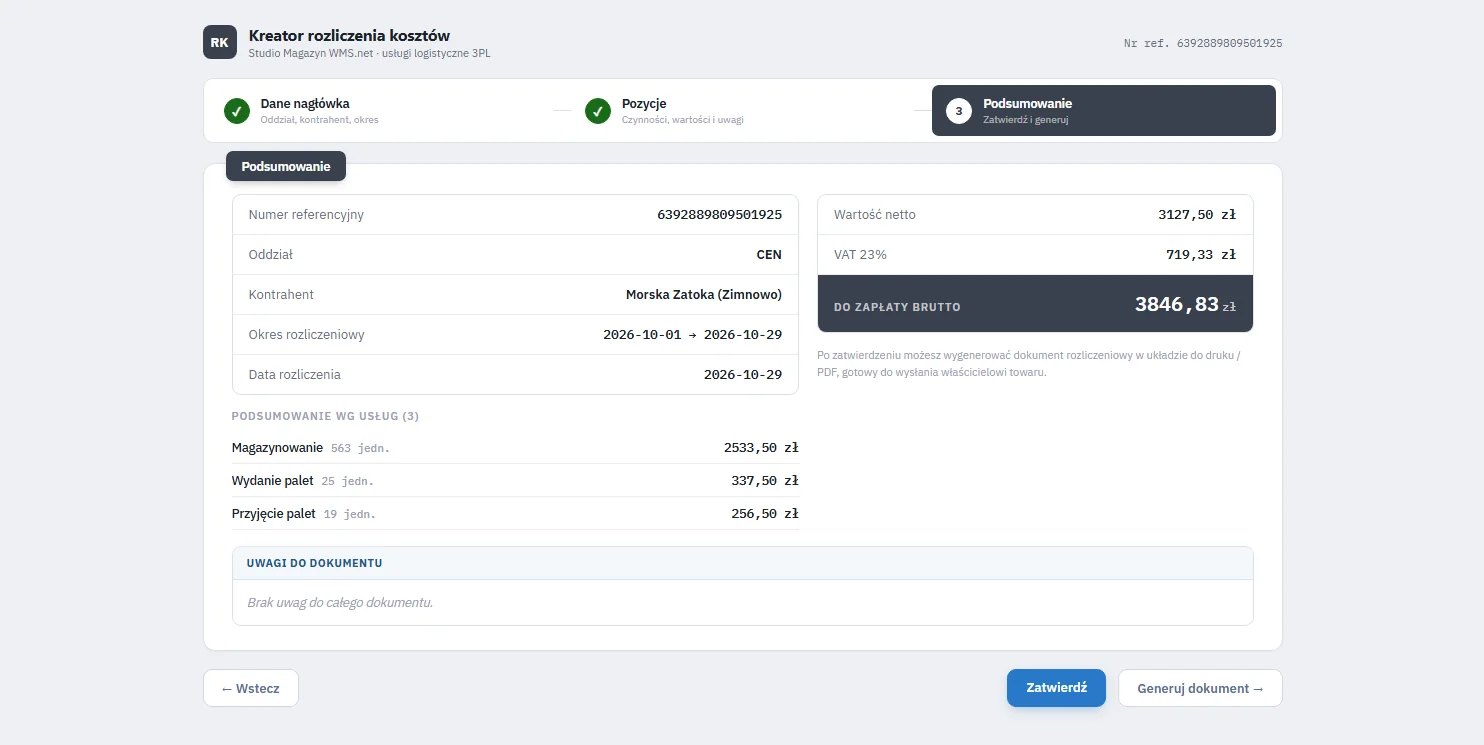The width and height of the screenshot is (1484, 745).
Task: Click green checkmark beside Dane nagłówka
Action: coord(237,111)
